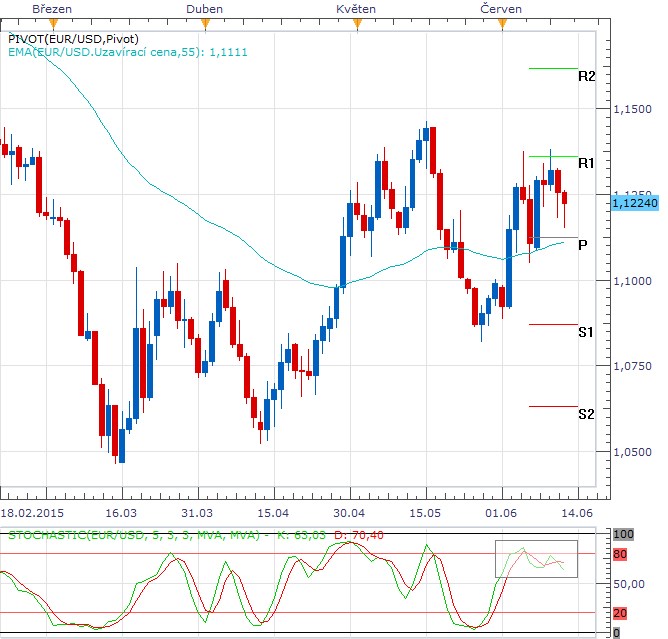The image size is (668, 639).
Task: Click the orange Duben month marker triangle
Action: (x=205, y=24)
